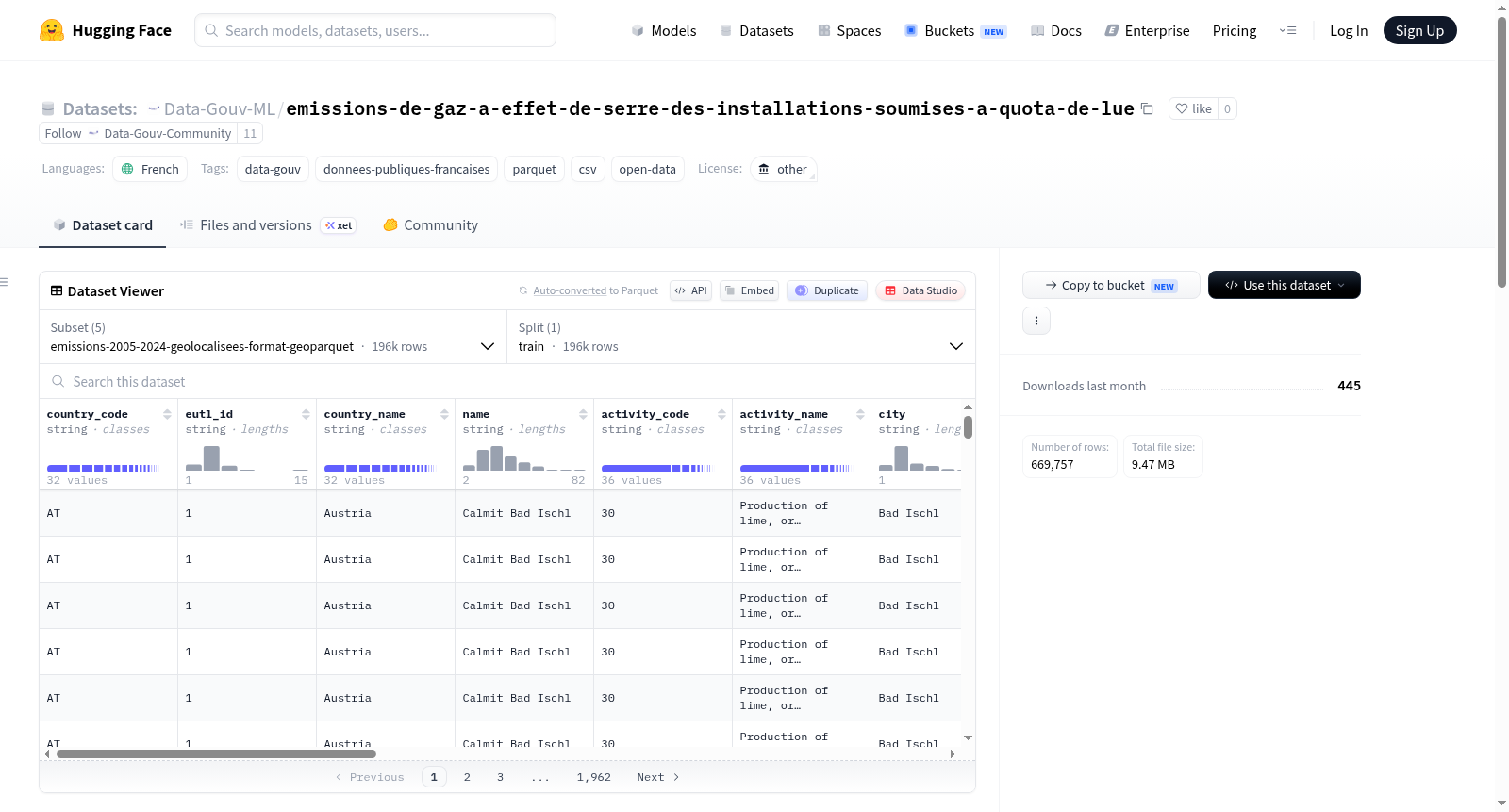The height and width of the screenshot is (812, 1509).
Task: Open the navigation more-options menu icon
Action: click(x=1287, y=30)
